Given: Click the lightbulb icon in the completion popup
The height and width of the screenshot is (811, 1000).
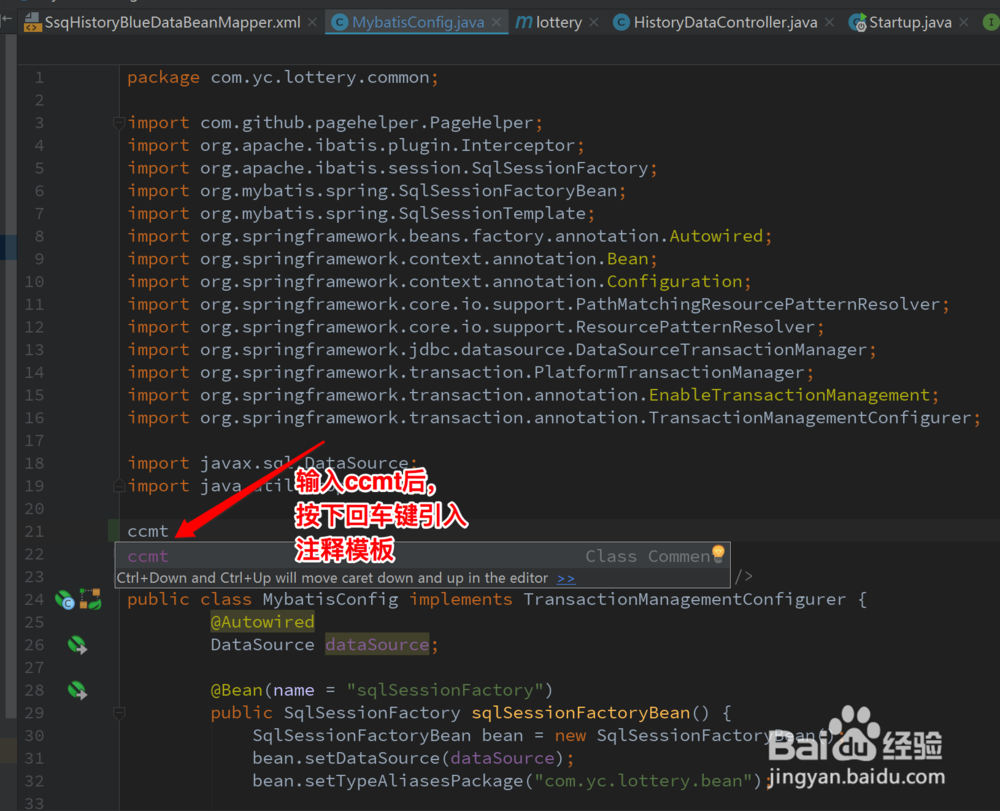Looking at the screenshot, I should [716, 553].
